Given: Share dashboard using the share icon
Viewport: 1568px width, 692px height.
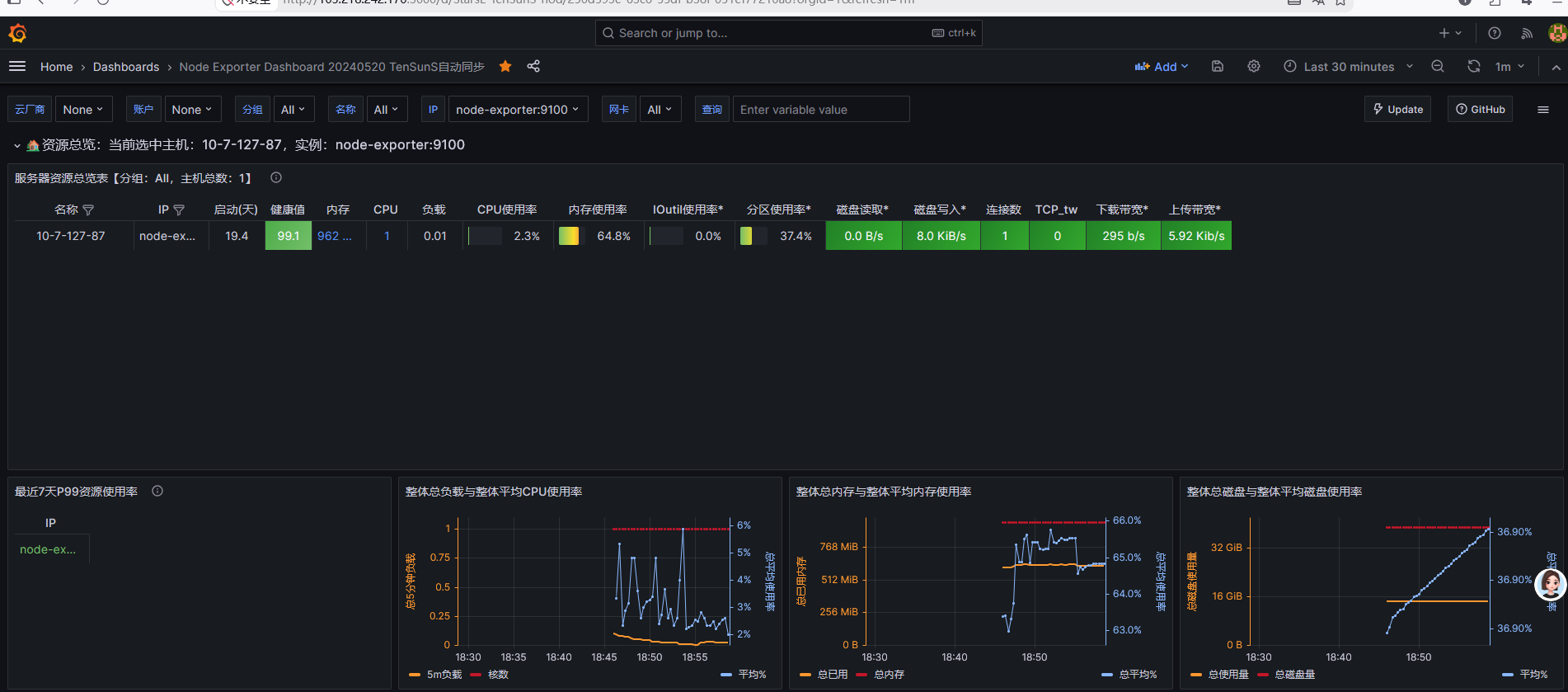Looking at the screenshot, I should tap(533, 67).
